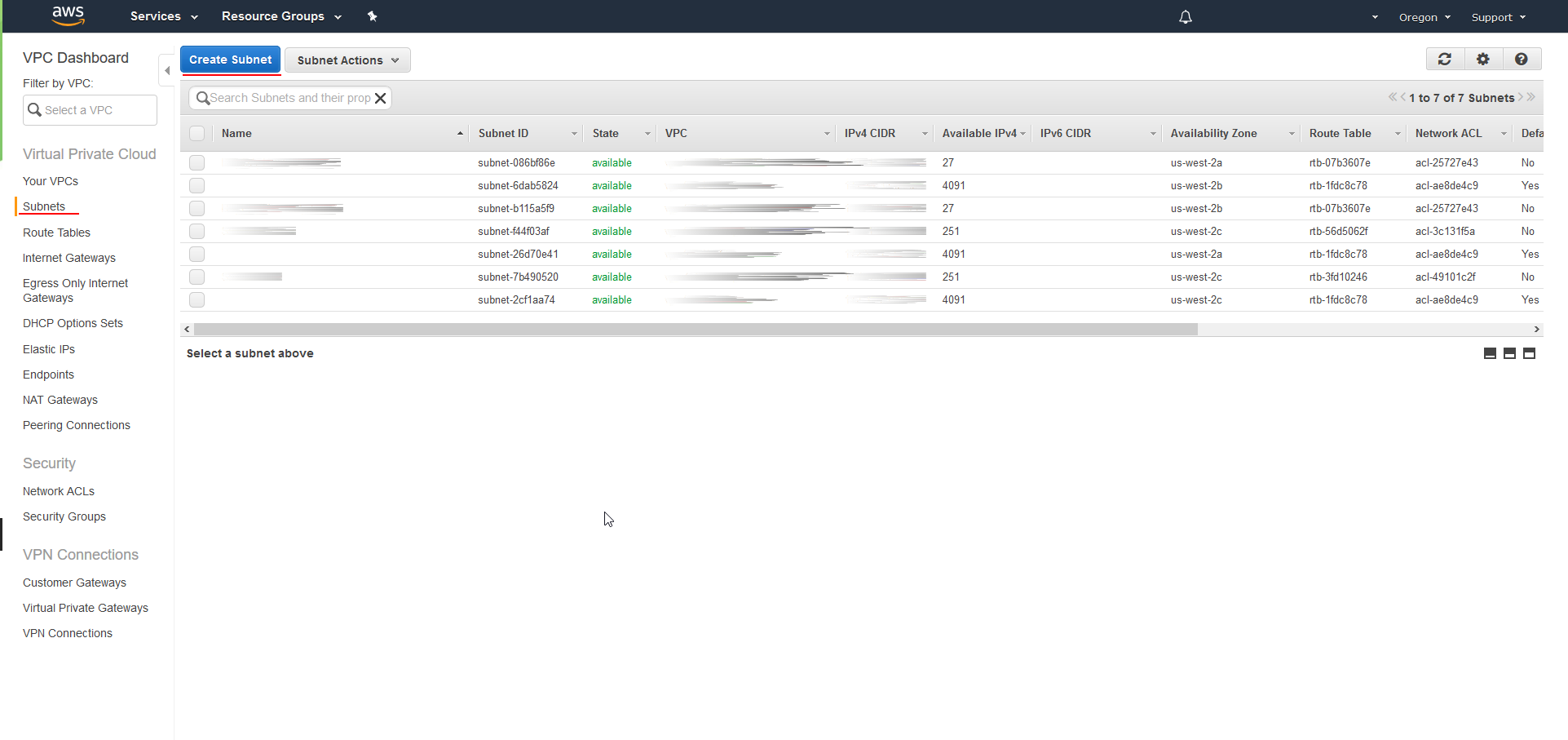This screenshot has height=740, width=1568.
Task: Click the pin shortcut icon in top bar
Action: (372, 16)
